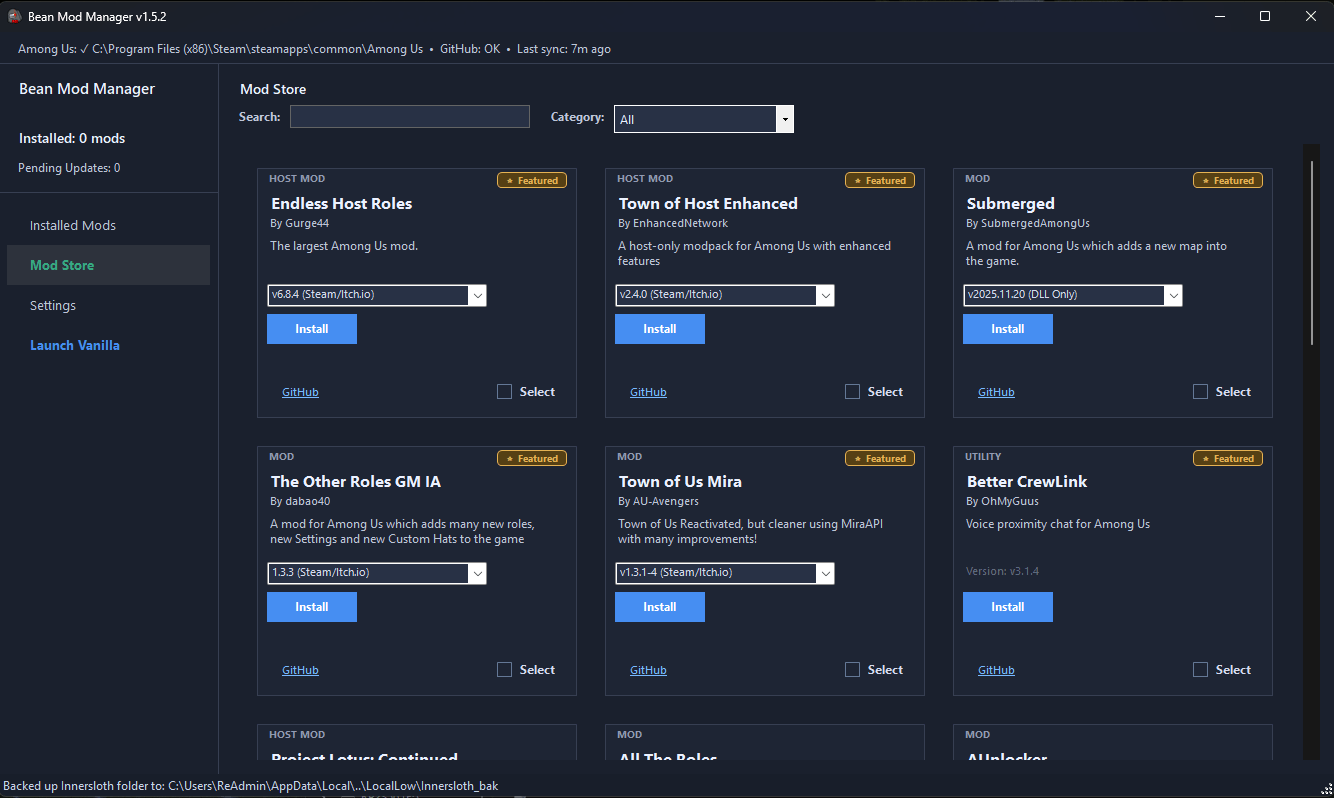Image resolution: width=1334 pixels, height=798 pixels.
Task: Minimize the Bean Mod Manager window
Action: [x=1220, y=16]
